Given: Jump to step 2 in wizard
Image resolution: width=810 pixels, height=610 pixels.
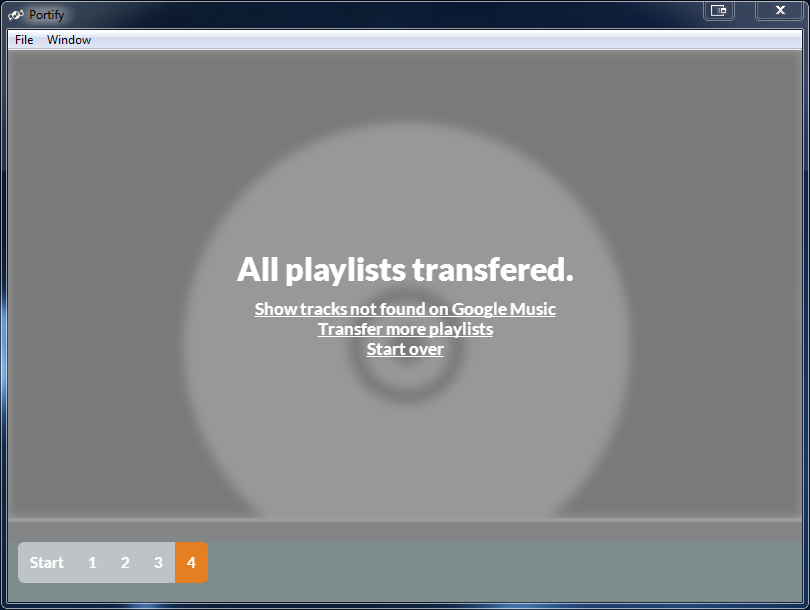Looking at the screenshot, I should [126, 562].
